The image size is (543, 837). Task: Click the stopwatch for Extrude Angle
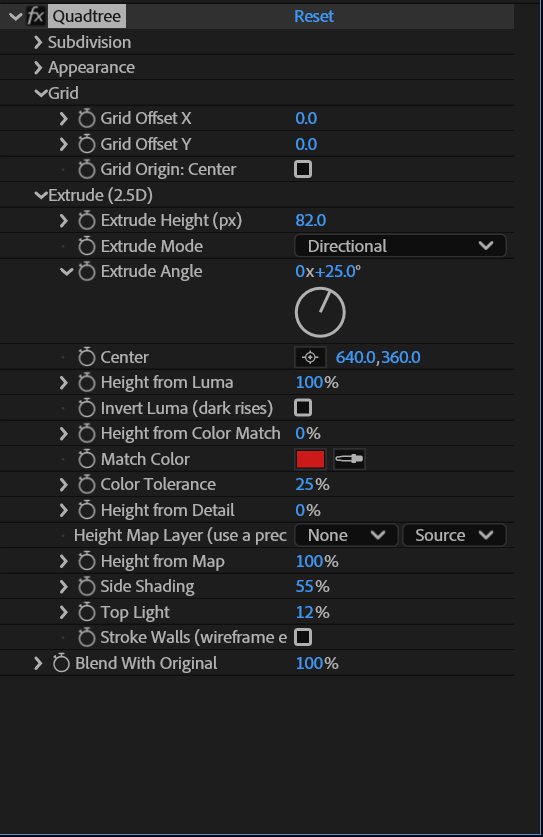pyautogui.click(x=86, y=271)
